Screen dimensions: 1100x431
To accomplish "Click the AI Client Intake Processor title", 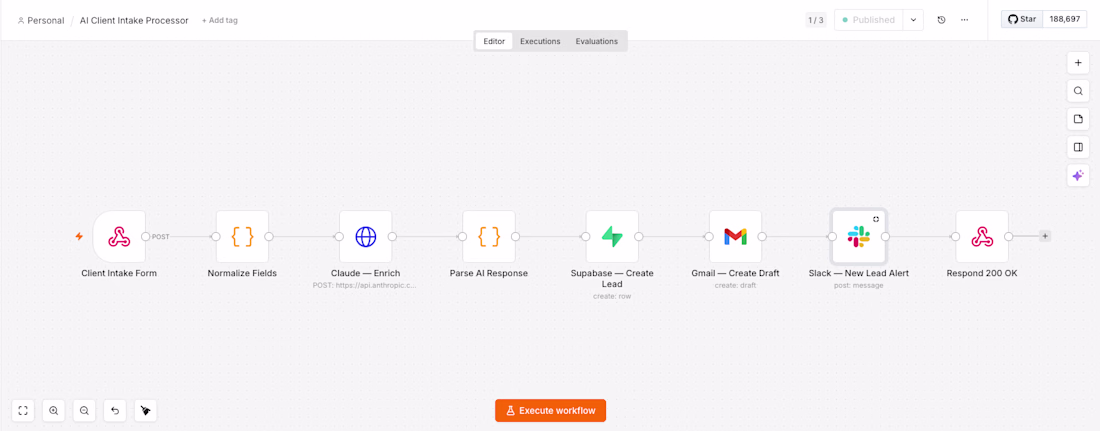I will coord(134,20).
